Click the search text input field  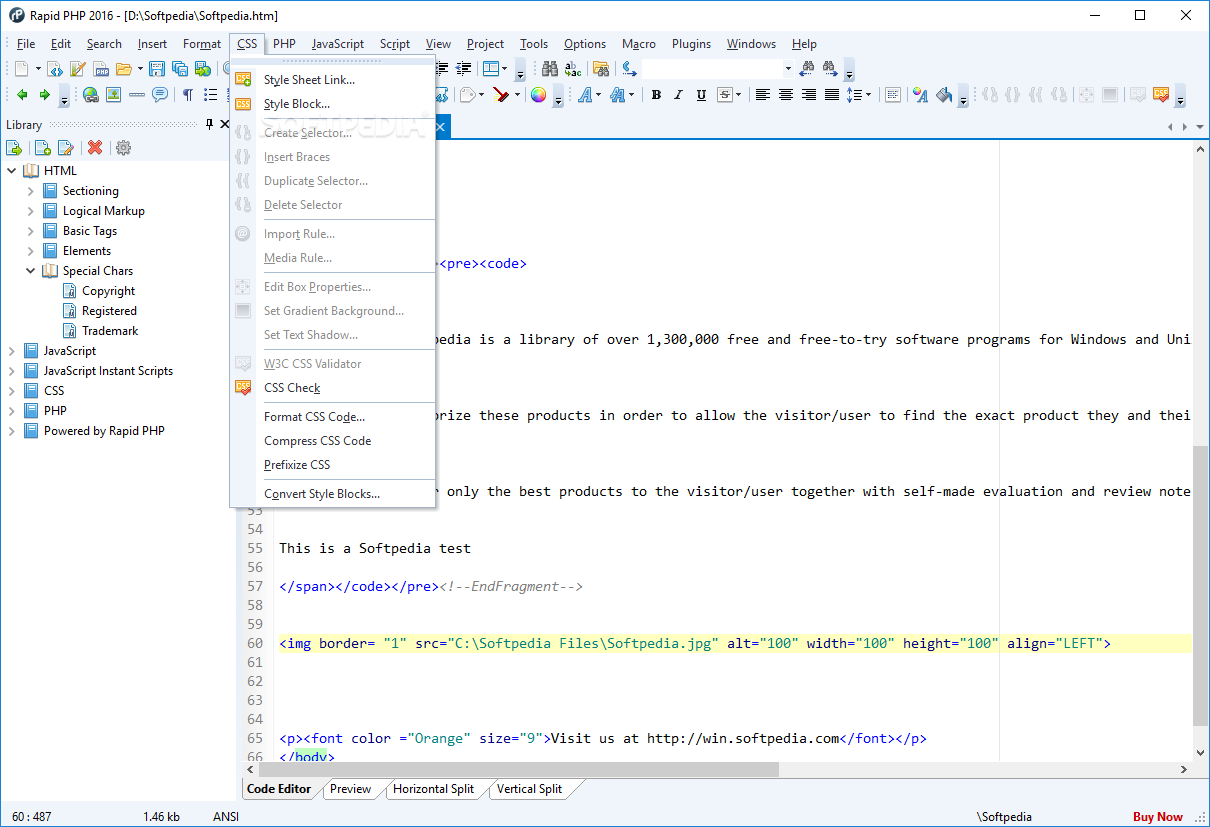click(x=711, y=69)
